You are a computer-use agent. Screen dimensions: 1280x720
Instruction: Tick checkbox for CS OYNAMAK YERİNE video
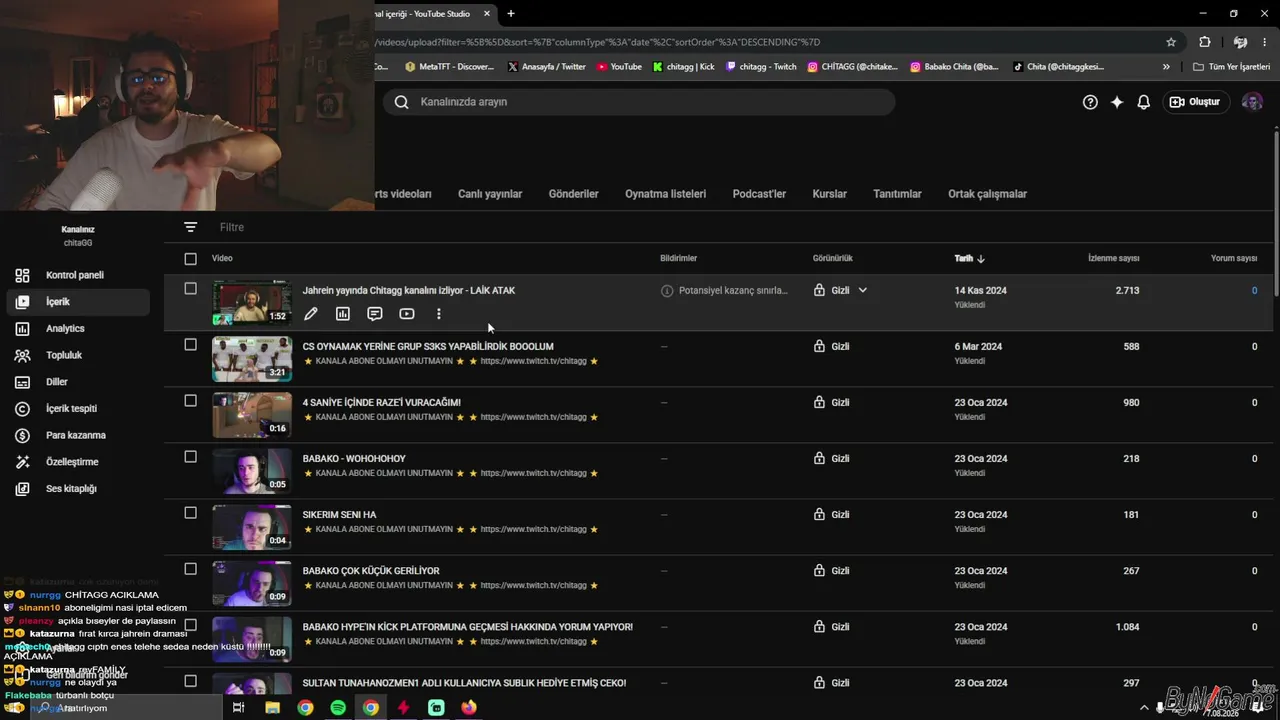(x=191, y=345)
